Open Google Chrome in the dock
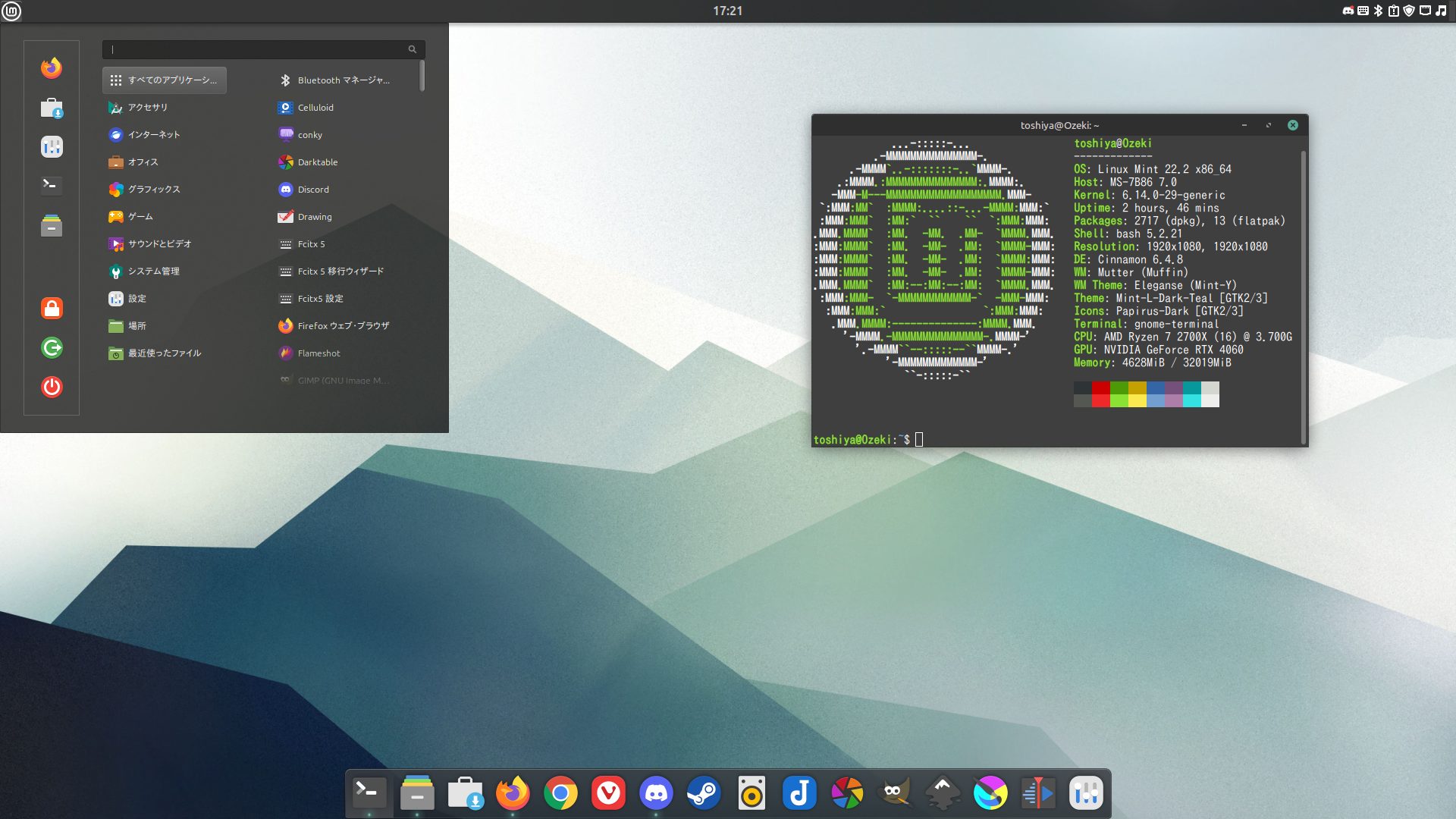 pyautogui.click(x=560, y=793)
